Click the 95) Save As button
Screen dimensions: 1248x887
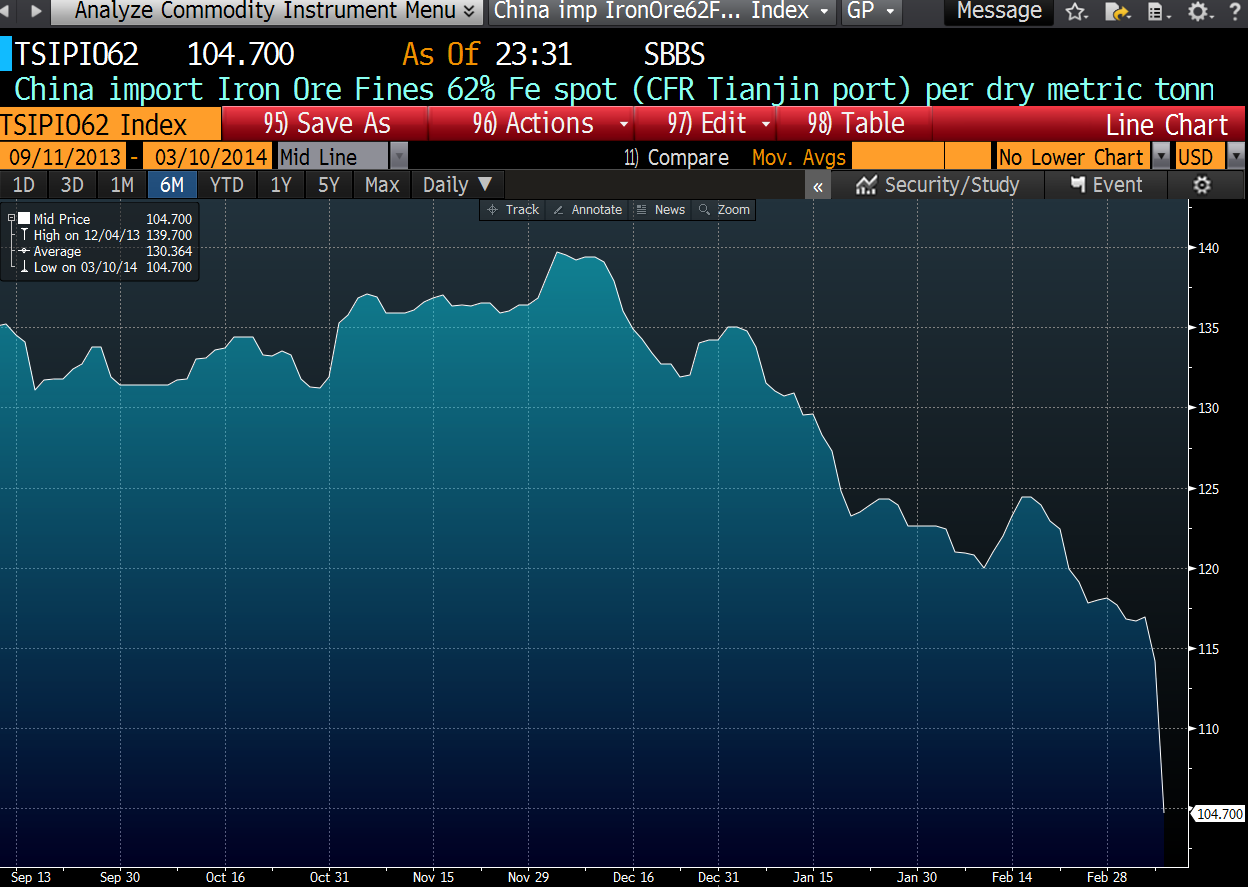(326, 124)
